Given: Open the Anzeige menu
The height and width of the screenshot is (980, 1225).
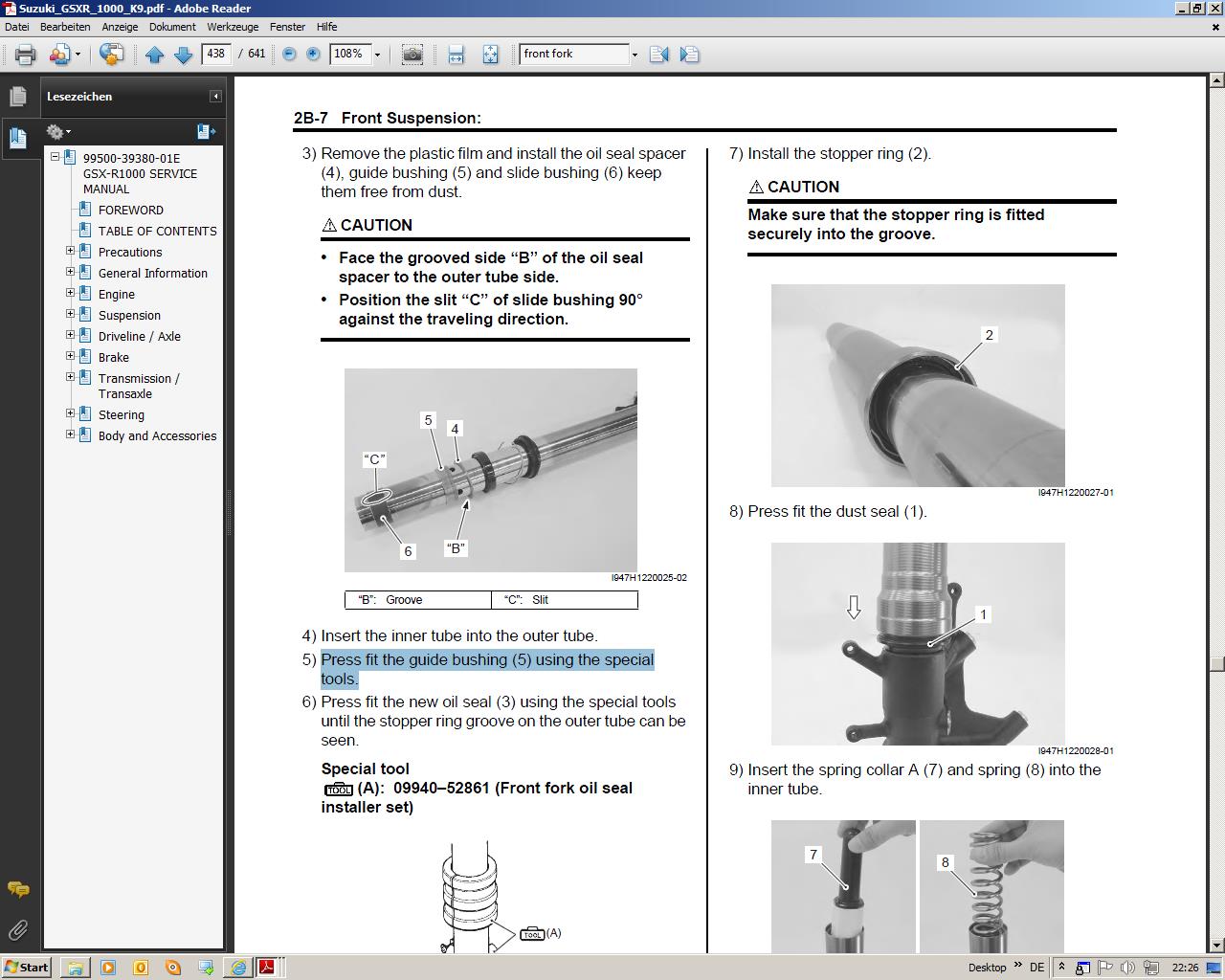Looking at the screenshot, I should point(120,27).
